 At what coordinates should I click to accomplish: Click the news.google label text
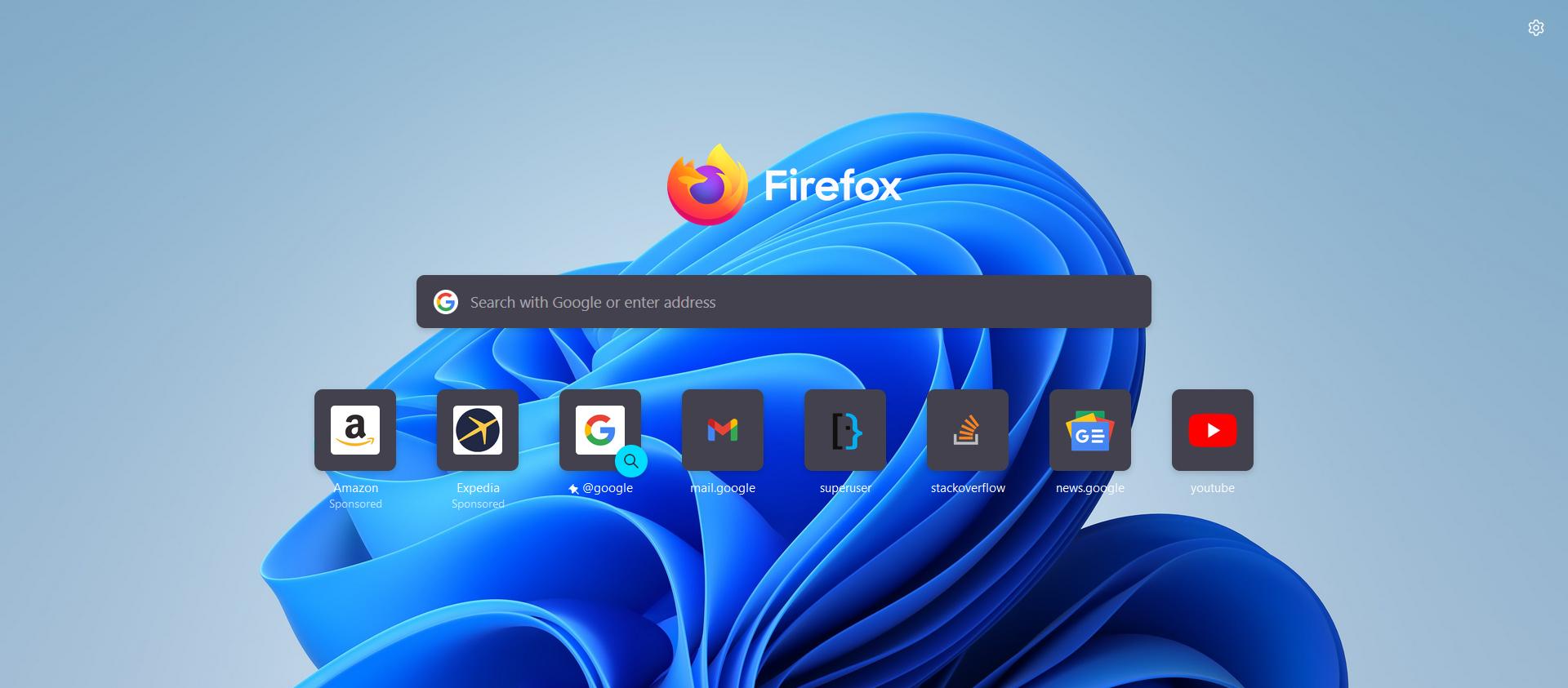(x=1090, y=488)
